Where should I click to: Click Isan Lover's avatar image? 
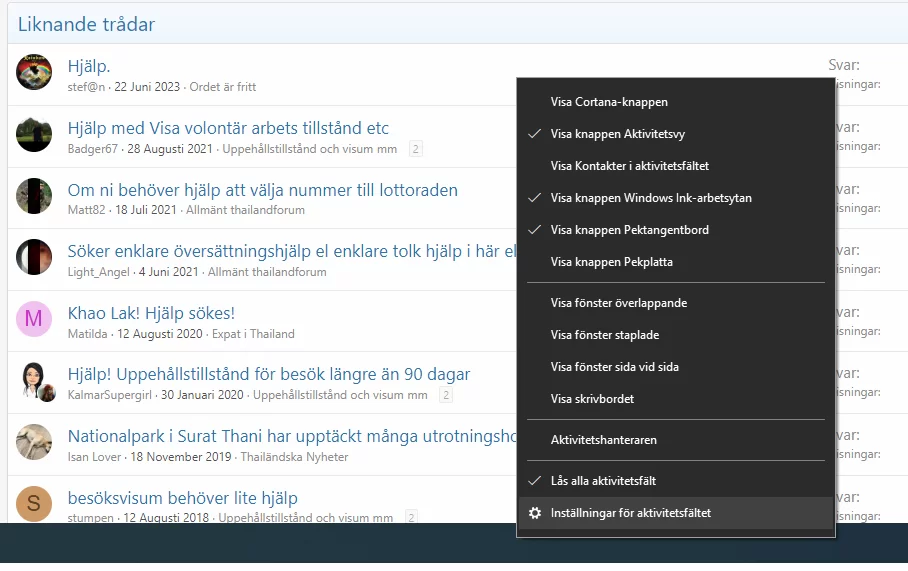(34, 442)
